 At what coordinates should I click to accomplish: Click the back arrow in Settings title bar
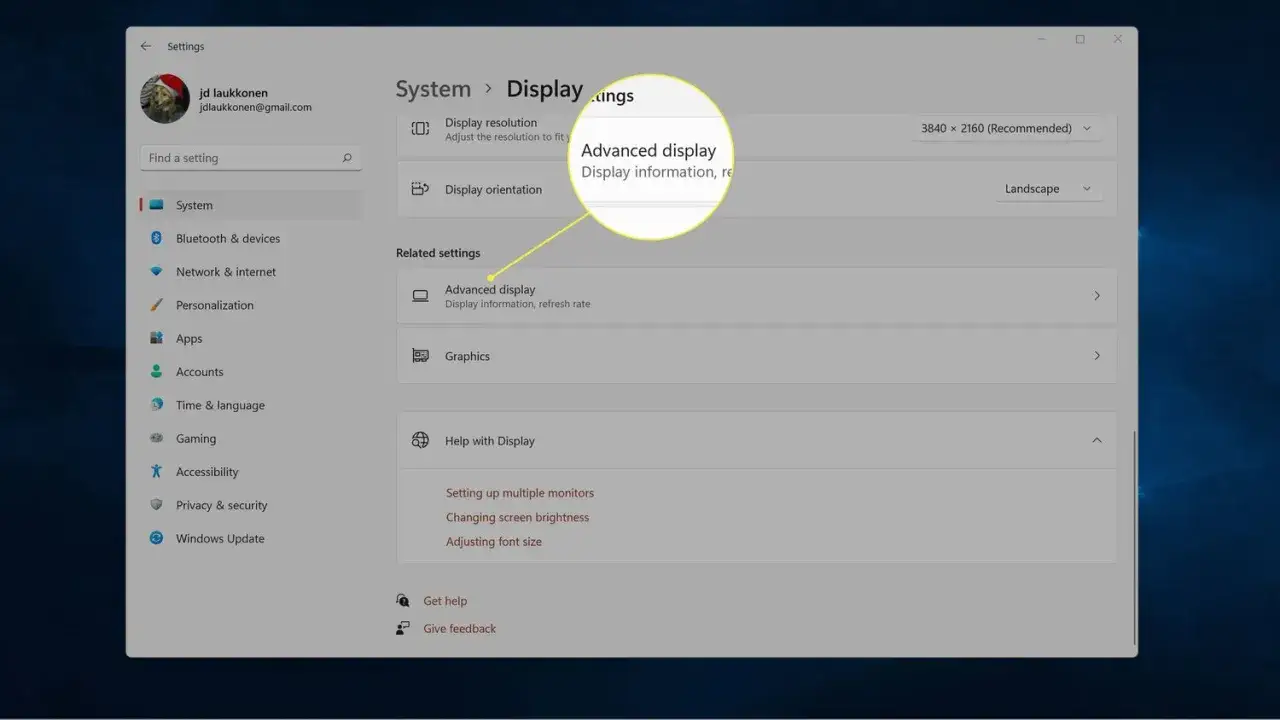[146, 46]
